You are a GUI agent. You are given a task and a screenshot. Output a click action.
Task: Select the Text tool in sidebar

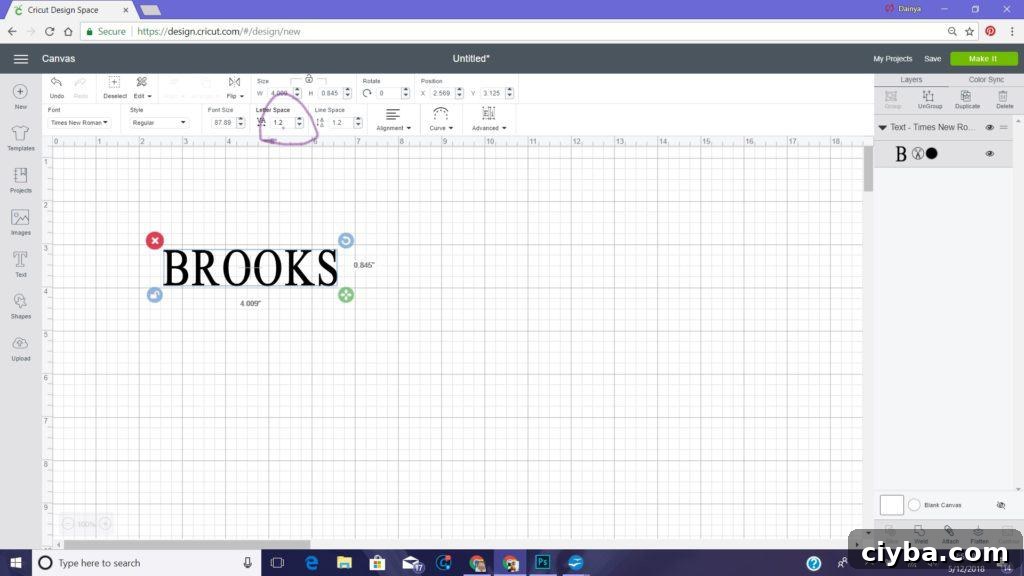pyautogui.click(x=20, y=264)
